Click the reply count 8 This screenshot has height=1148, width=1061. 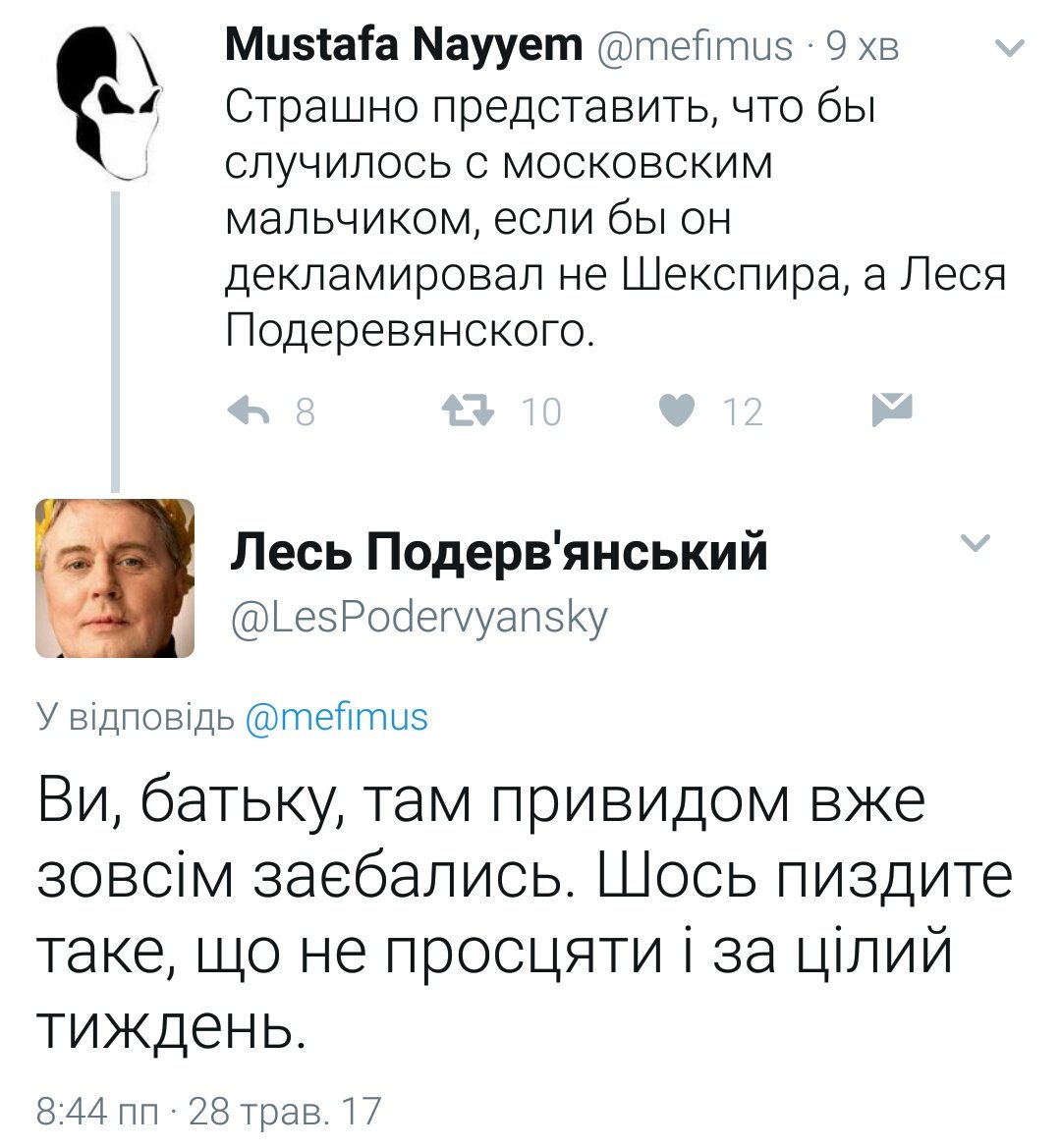coord(306,411)
